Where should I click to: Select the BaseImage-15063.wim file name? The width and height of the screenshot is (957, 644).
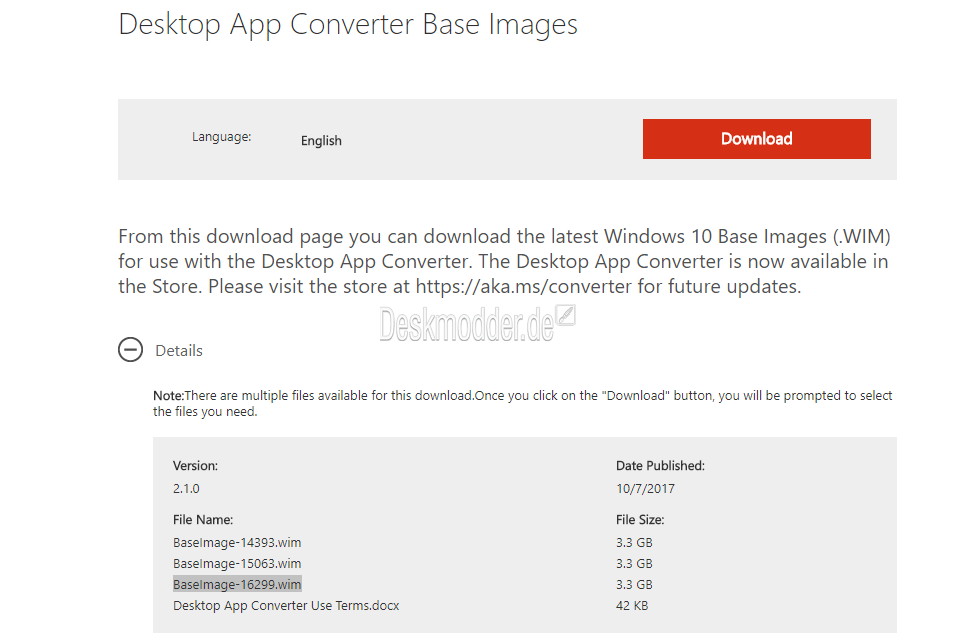237,563
